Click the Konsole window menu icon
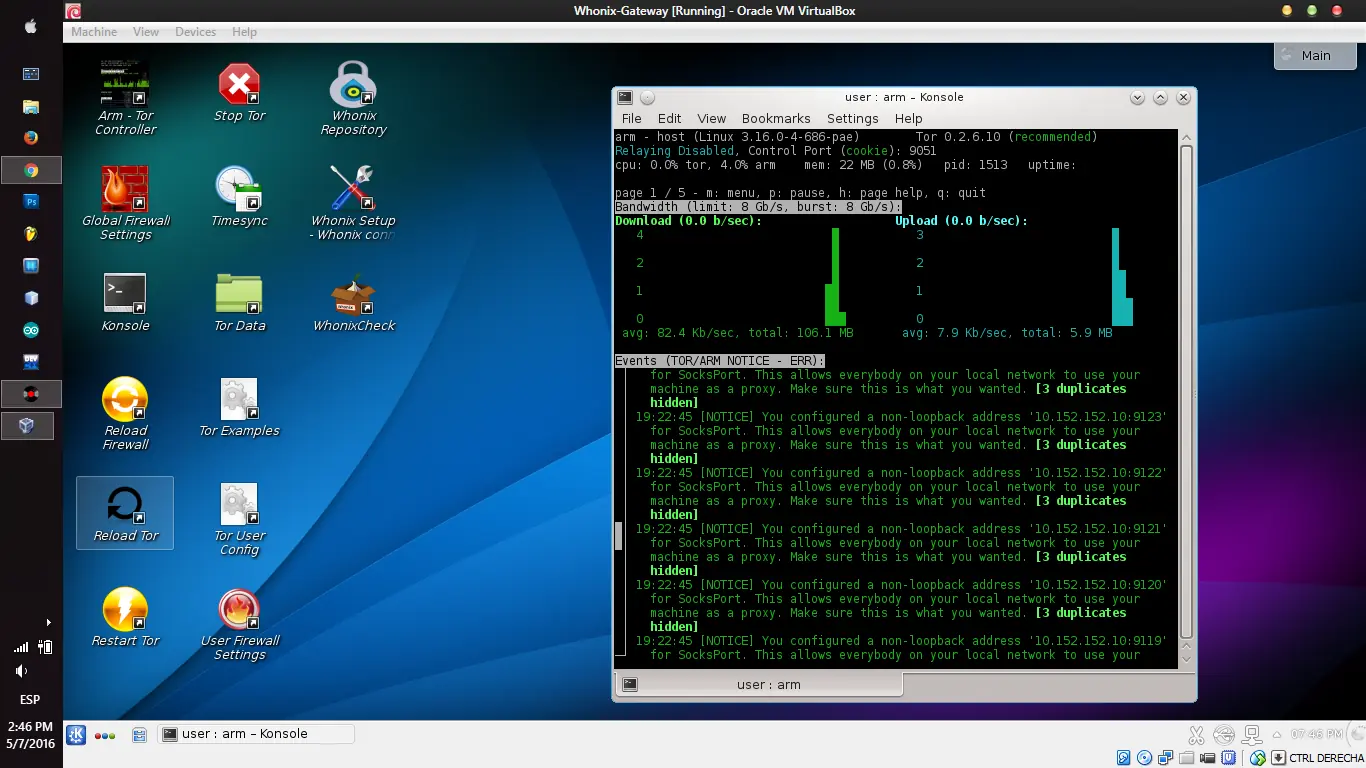 click(625, 97)
